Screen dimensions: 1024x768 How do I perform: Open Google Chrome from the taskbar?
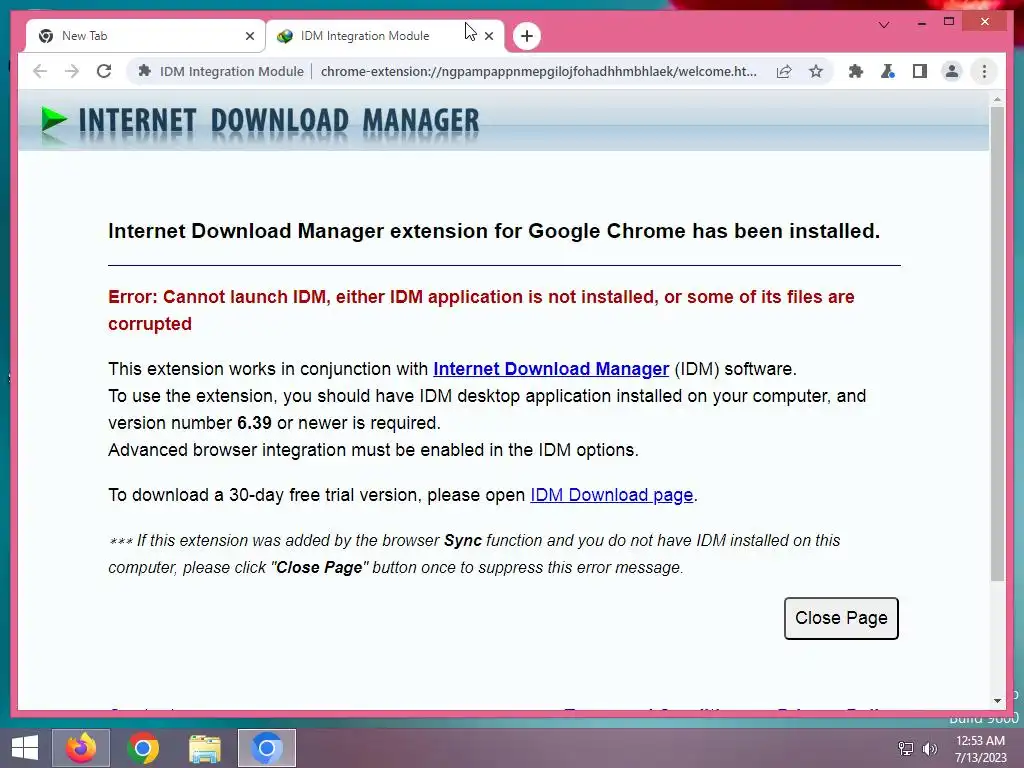tap(143, 748)
